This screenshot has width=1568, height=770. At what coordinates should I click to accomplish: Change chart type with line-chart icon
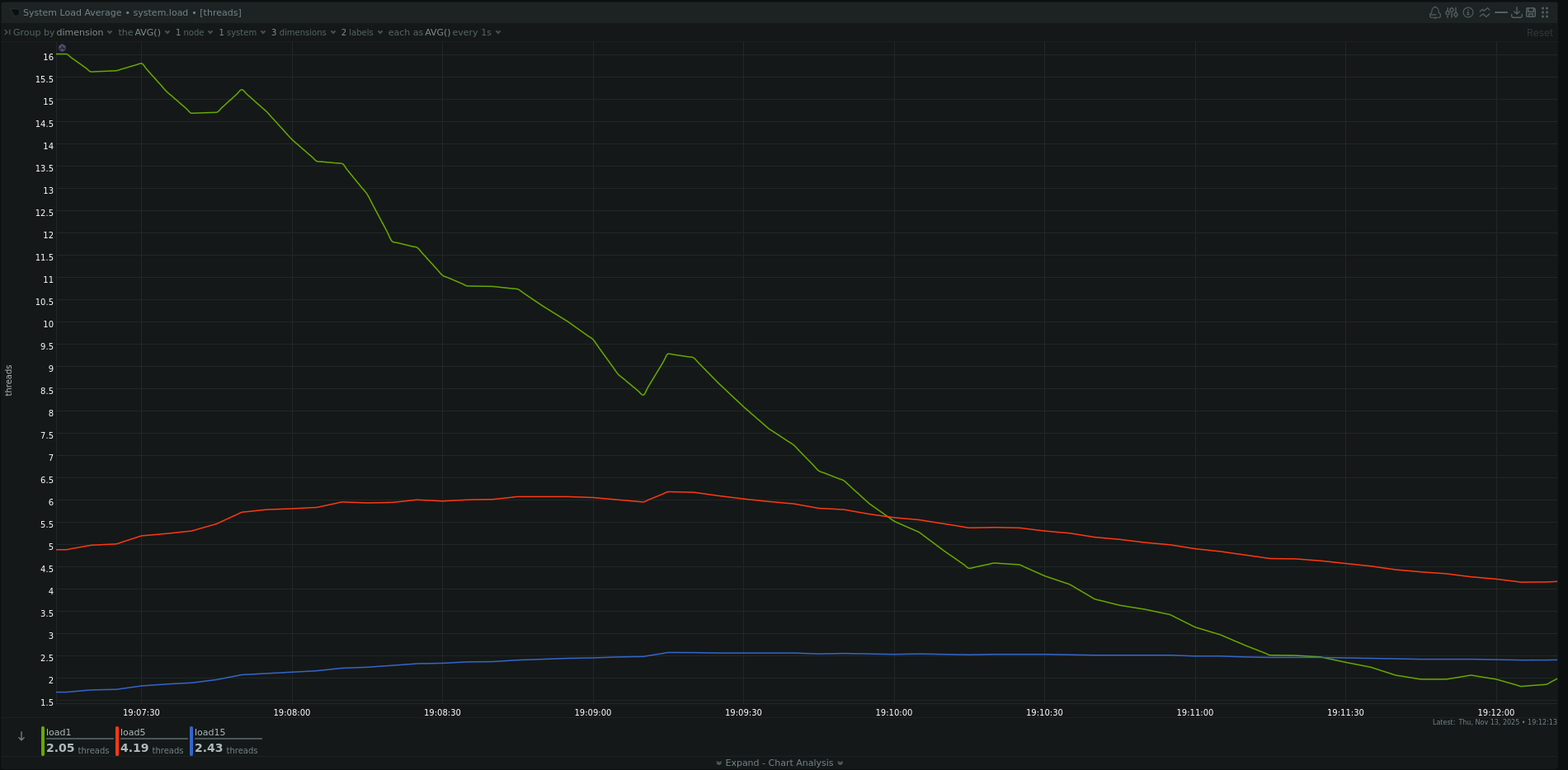click(x=1485, y=12)
